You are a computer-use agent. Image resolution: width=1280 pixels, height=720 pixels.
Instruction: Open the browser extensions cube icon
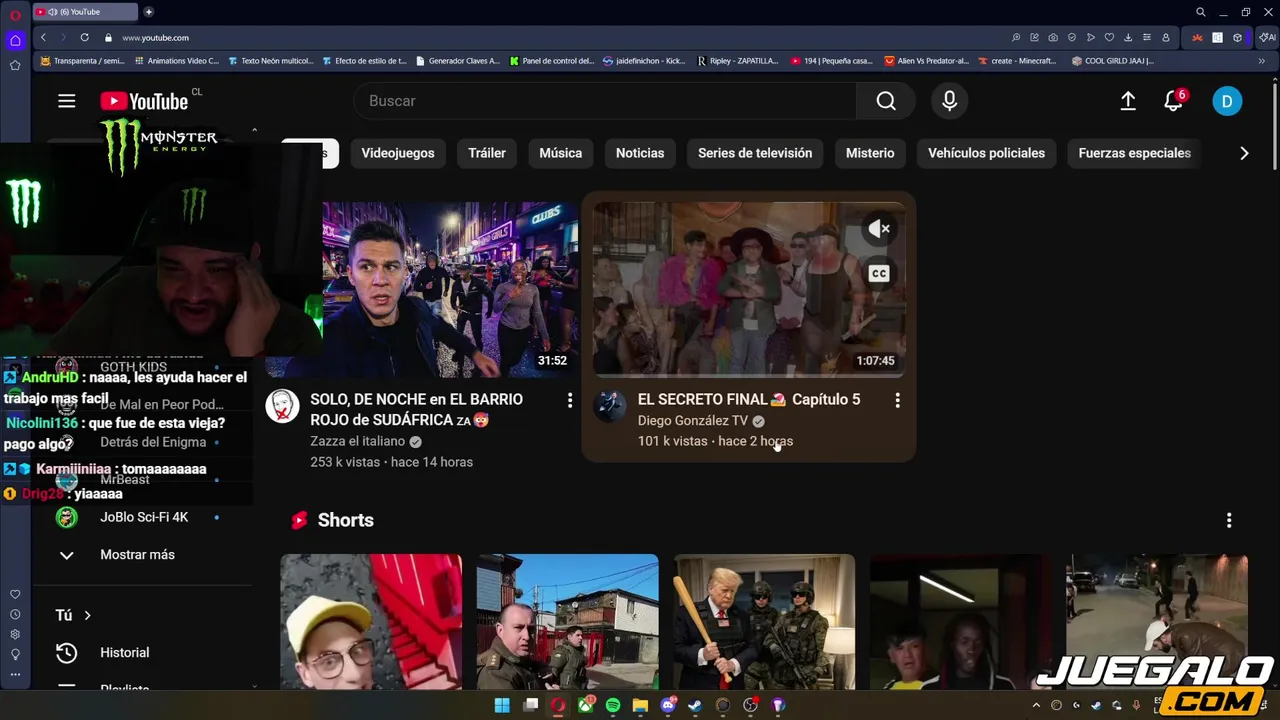(1237, 37)
